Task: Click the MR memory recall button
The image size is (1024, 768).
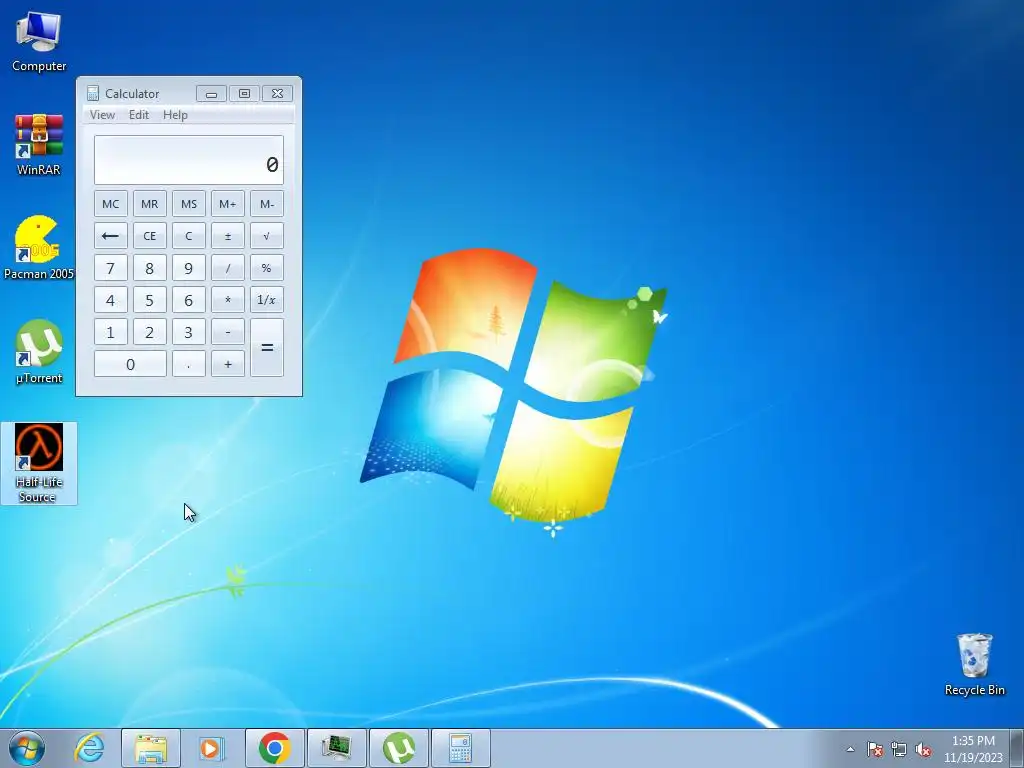Action: pos(150,204)
